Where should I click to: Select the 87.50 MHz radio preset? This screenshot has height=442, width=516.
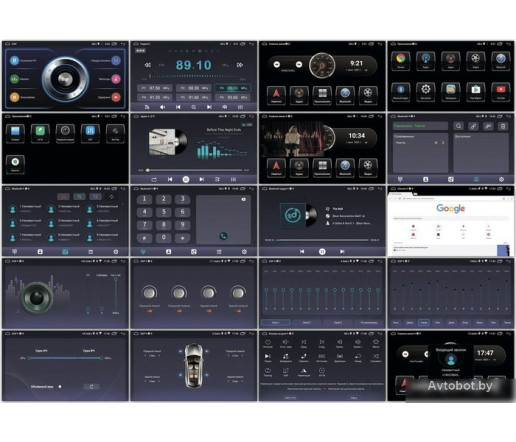point(154,88)
